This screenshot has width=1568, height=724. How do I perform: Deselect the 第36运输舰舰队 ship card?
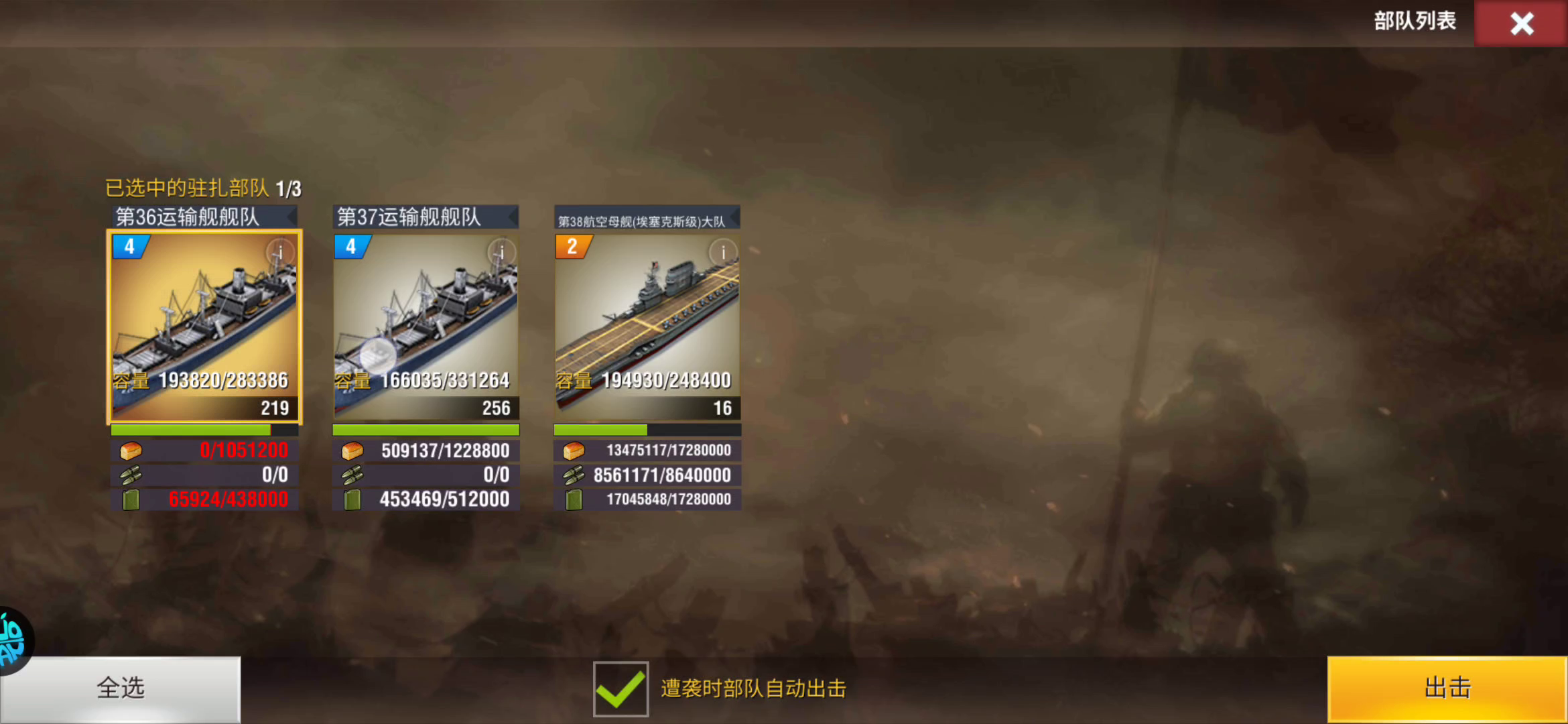(204, 327)
